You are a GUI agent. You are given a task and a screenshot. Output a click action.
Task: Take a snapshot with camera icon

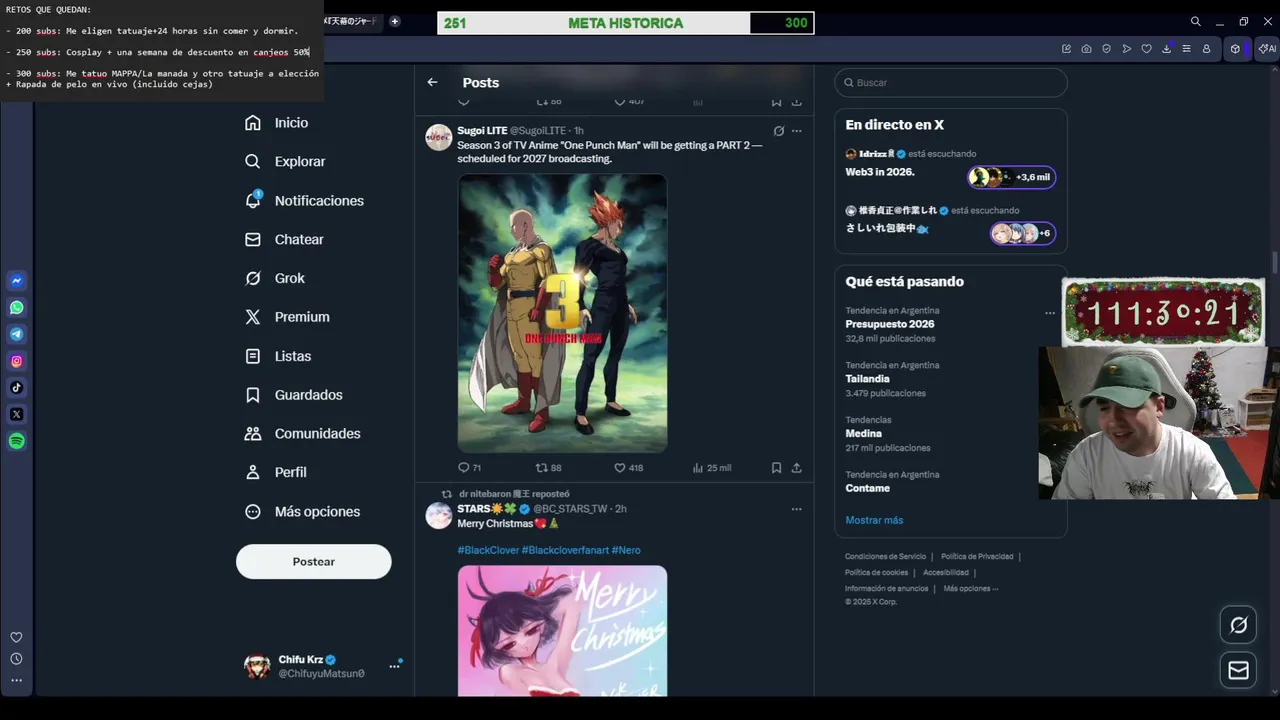pos(1086,49)
